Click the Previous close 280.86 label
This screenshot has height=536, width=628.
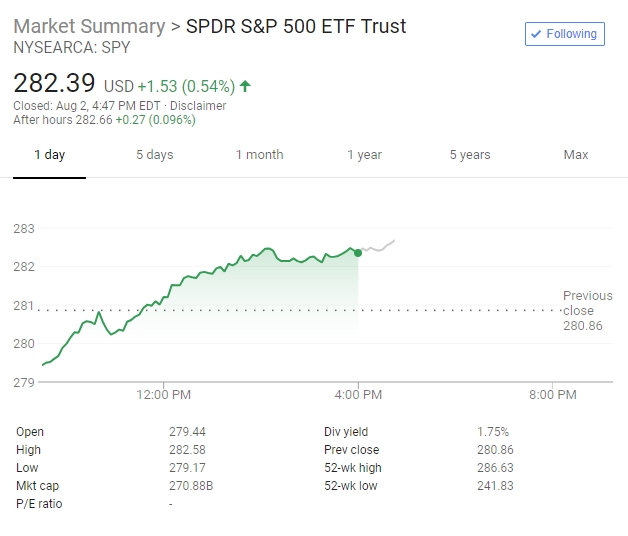[x=587, y=310]
